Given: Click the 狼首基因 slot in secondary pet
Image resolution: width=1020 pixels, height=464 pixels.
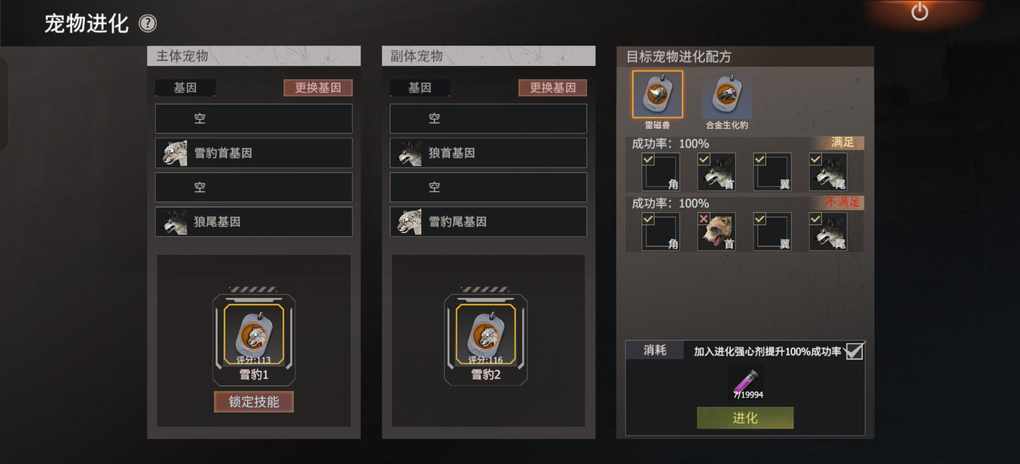Looking at the screenshot, I should 488,153.
